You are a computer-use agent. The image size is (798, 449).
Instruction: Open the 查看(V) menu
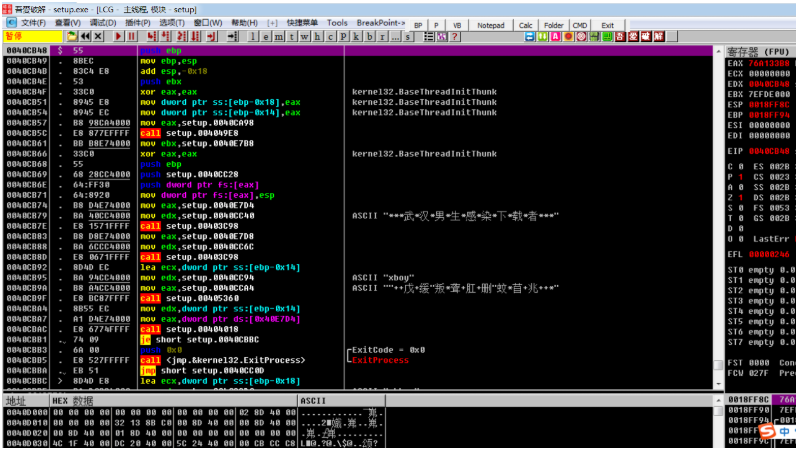68,23
